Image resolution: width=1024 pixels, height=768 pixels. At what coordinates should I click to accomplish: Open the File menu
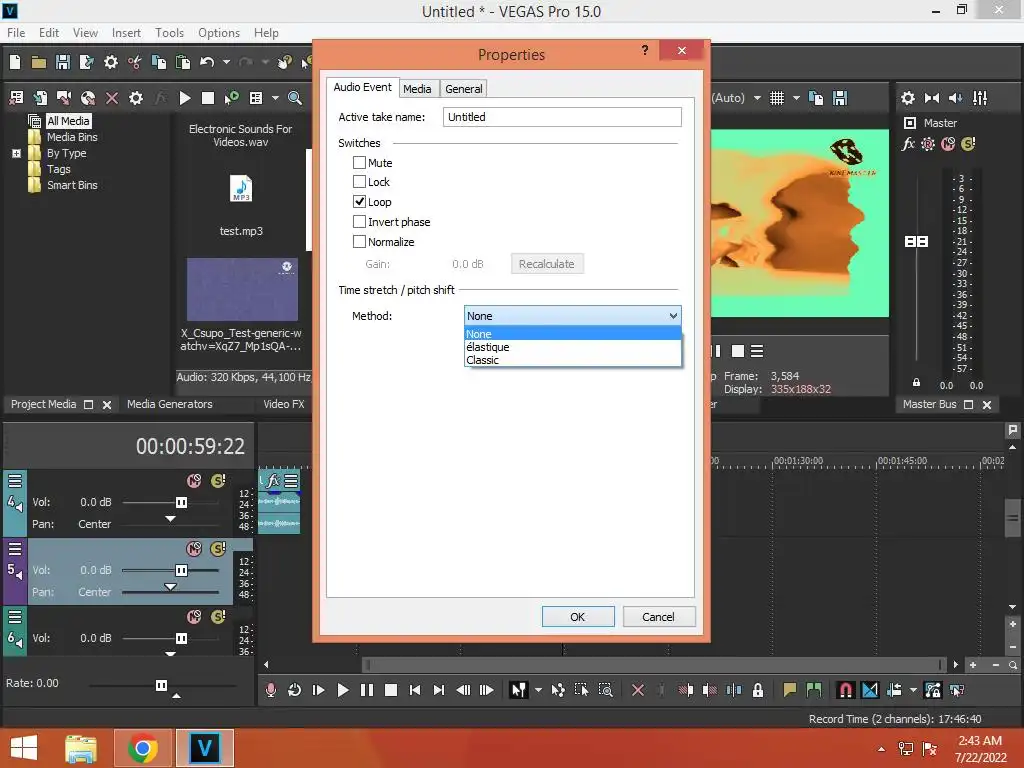click(x=16, y=33)
